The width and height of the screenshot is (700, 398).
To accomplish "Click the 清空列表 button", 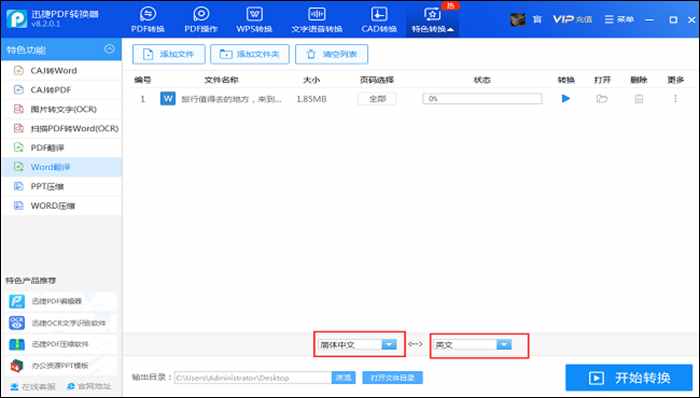I will click(332, 54).
